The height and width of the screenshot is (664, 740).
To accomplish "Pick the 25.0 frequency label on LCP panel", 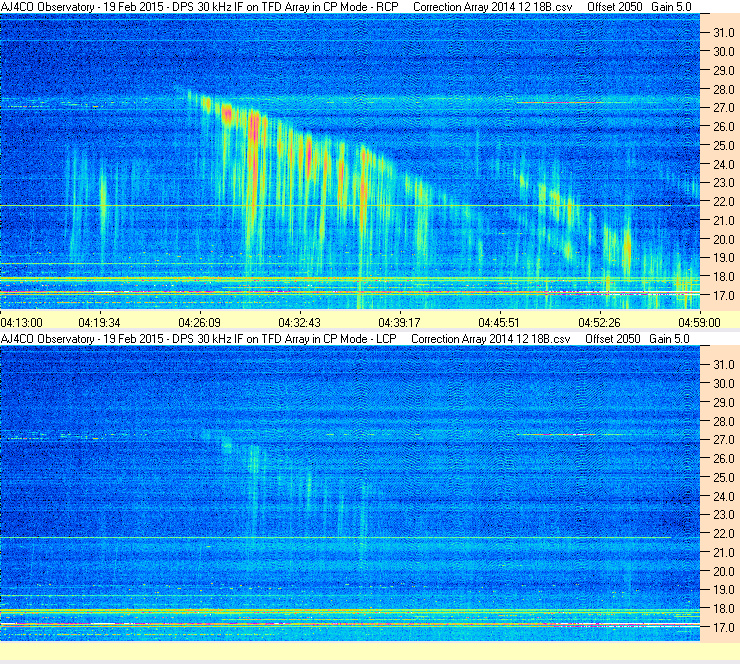I will pos(724,478).
